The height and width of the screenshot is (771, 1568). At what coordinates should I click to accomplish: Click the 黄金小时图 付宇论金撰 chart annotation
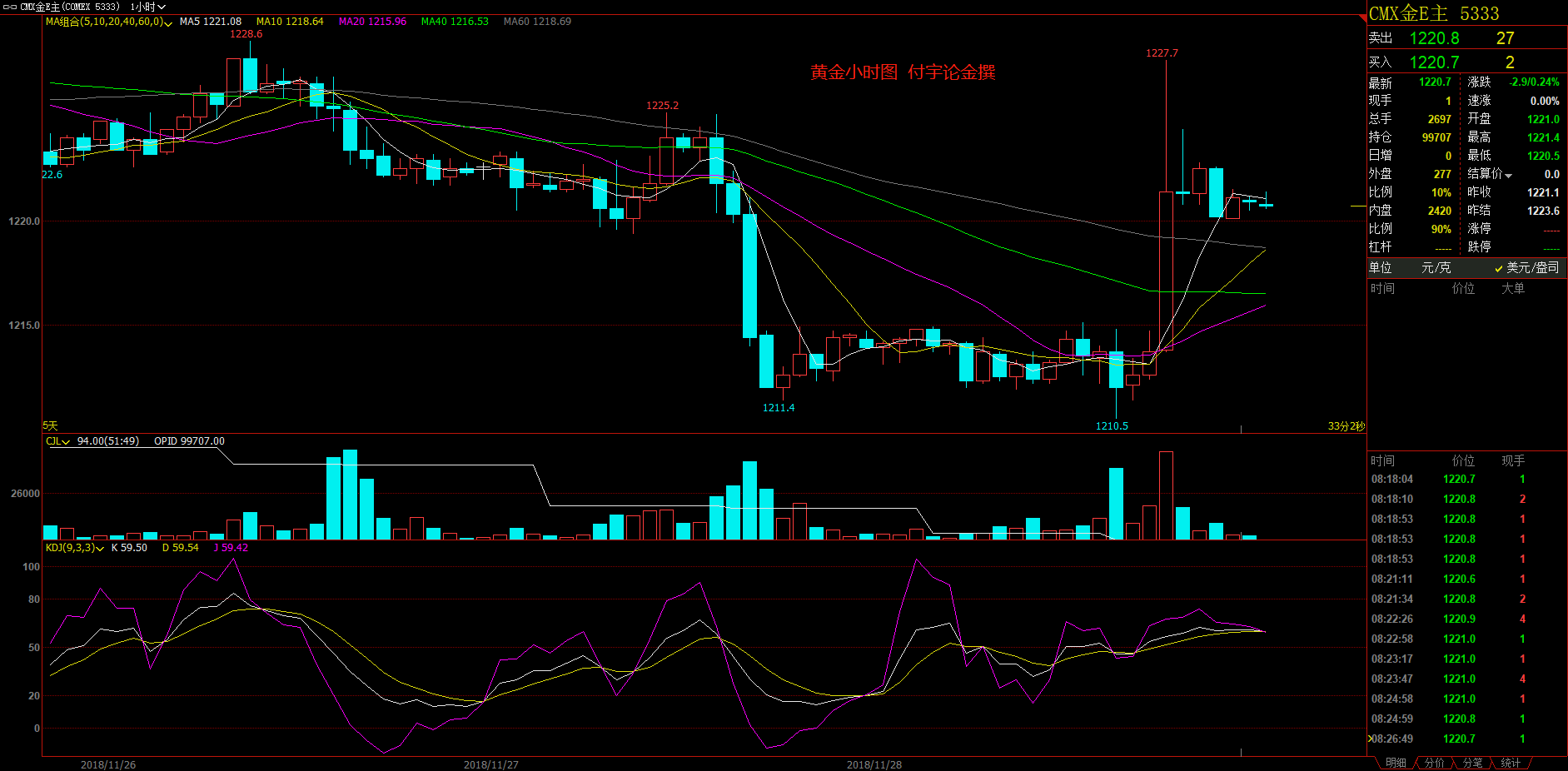903,72
